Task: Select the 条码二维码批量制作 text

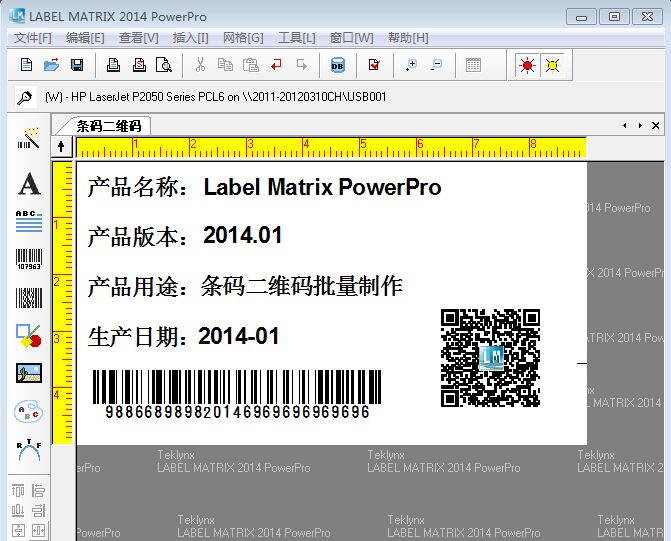Action: 302,286
